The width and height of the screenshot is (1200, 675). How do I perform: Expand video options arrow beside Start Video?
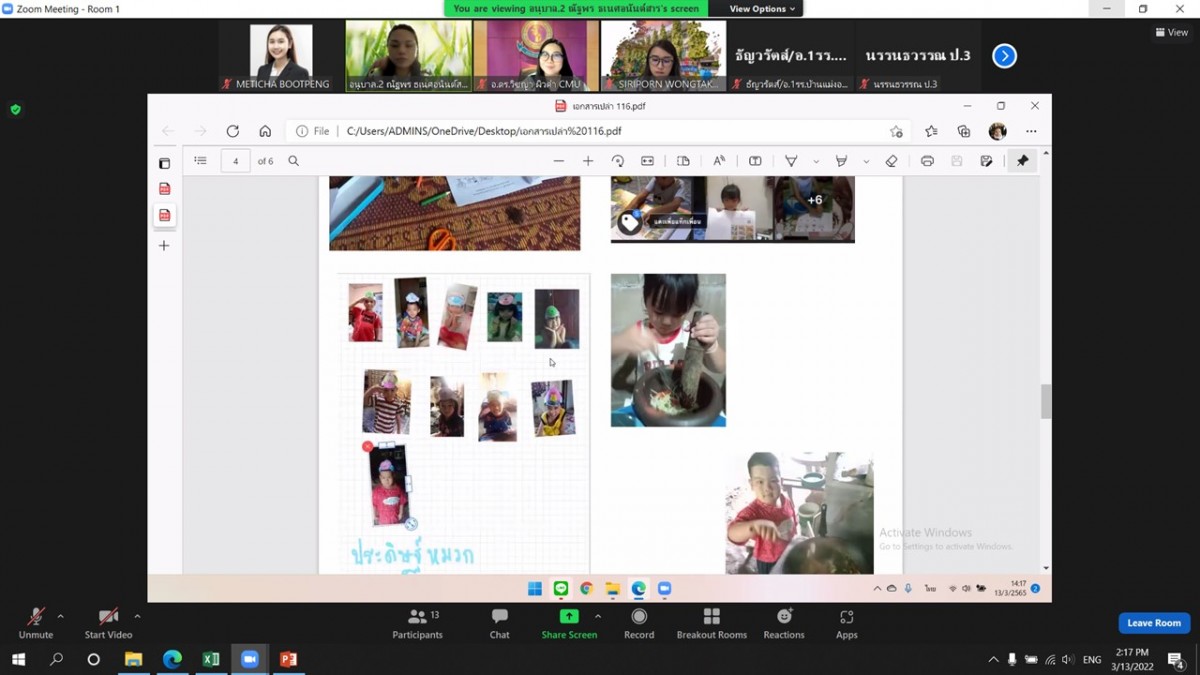137,616
